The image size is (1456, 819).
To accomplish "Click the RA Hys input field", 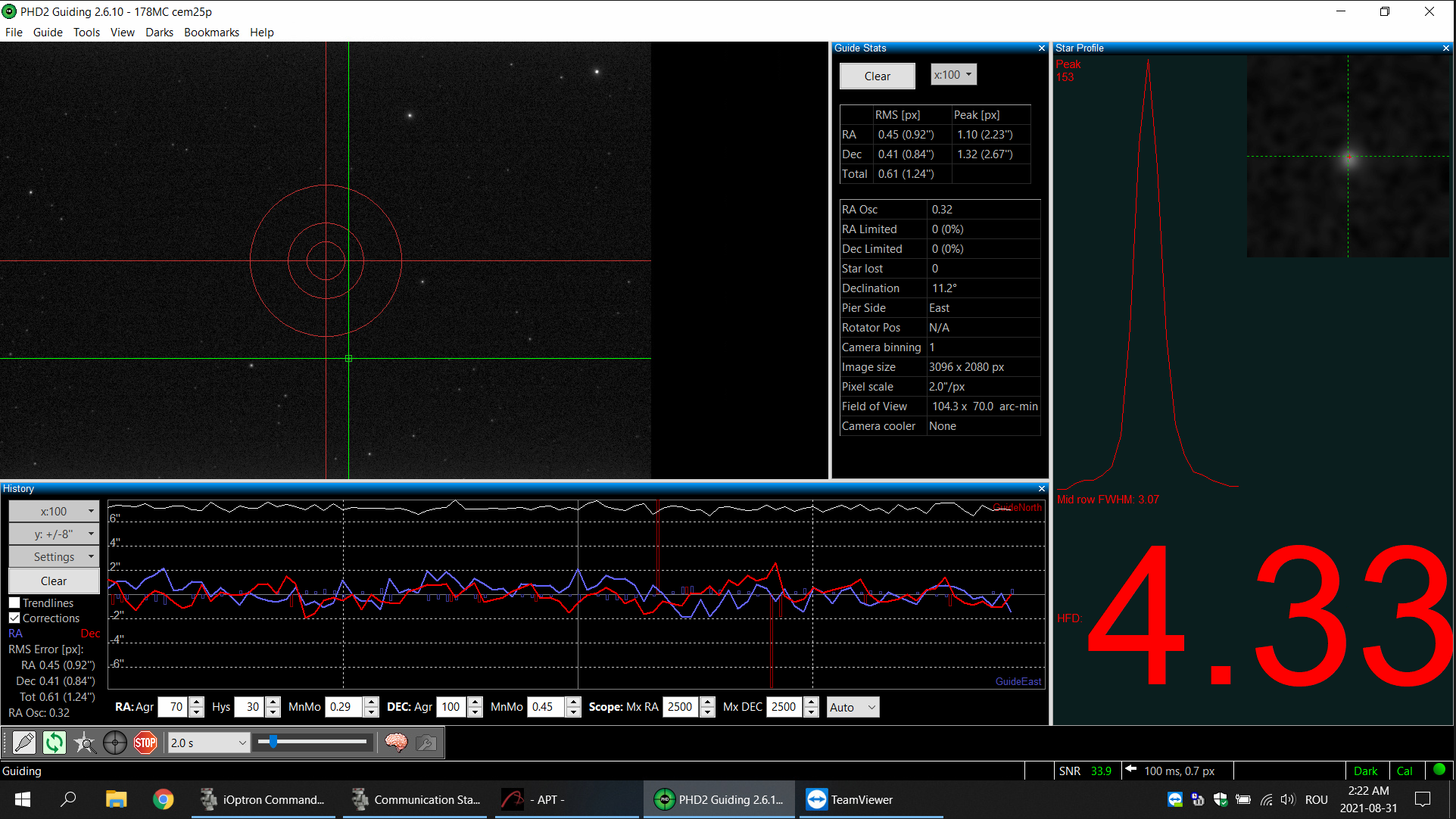I will pos(250,707).
